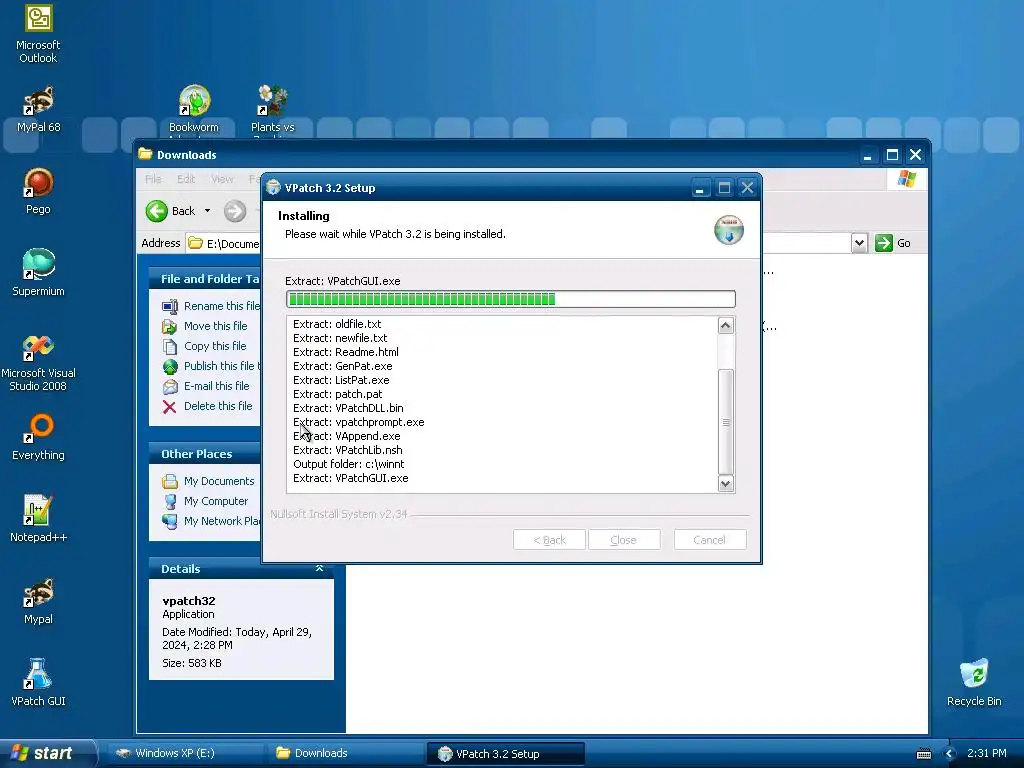1024x768 pixels.
Task: Click the install log scroll up arrow
Action: click(x=726, y=325)
